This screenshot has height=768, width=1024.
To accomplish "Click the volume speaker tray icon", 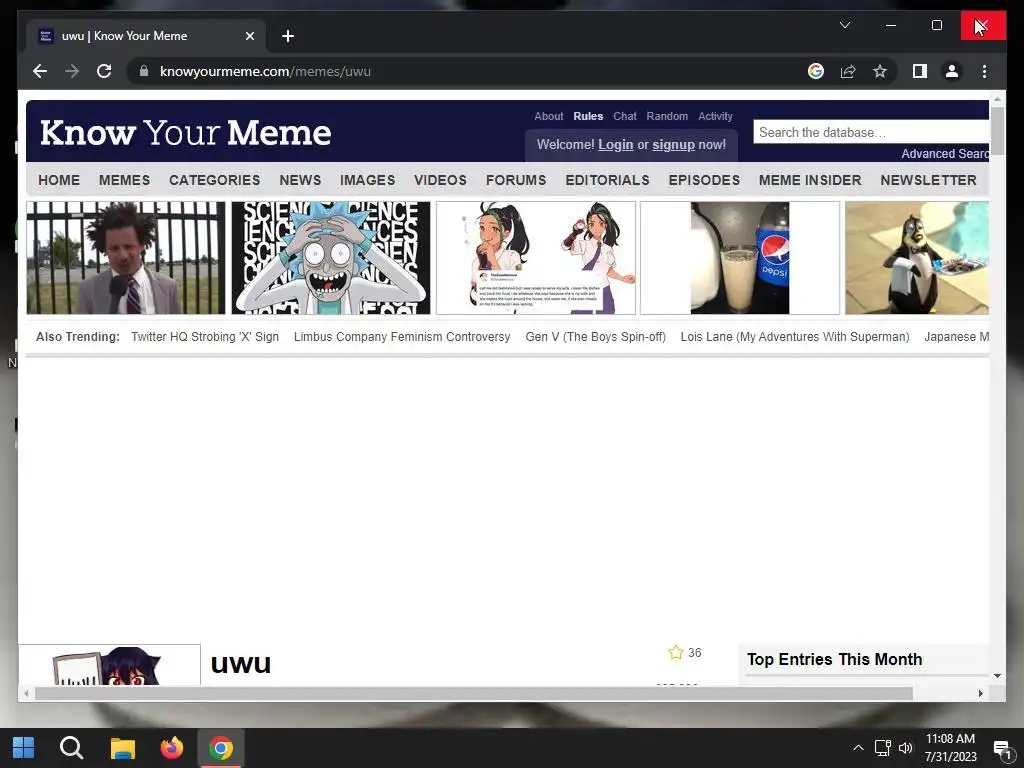I will click(x=905, y=748).
